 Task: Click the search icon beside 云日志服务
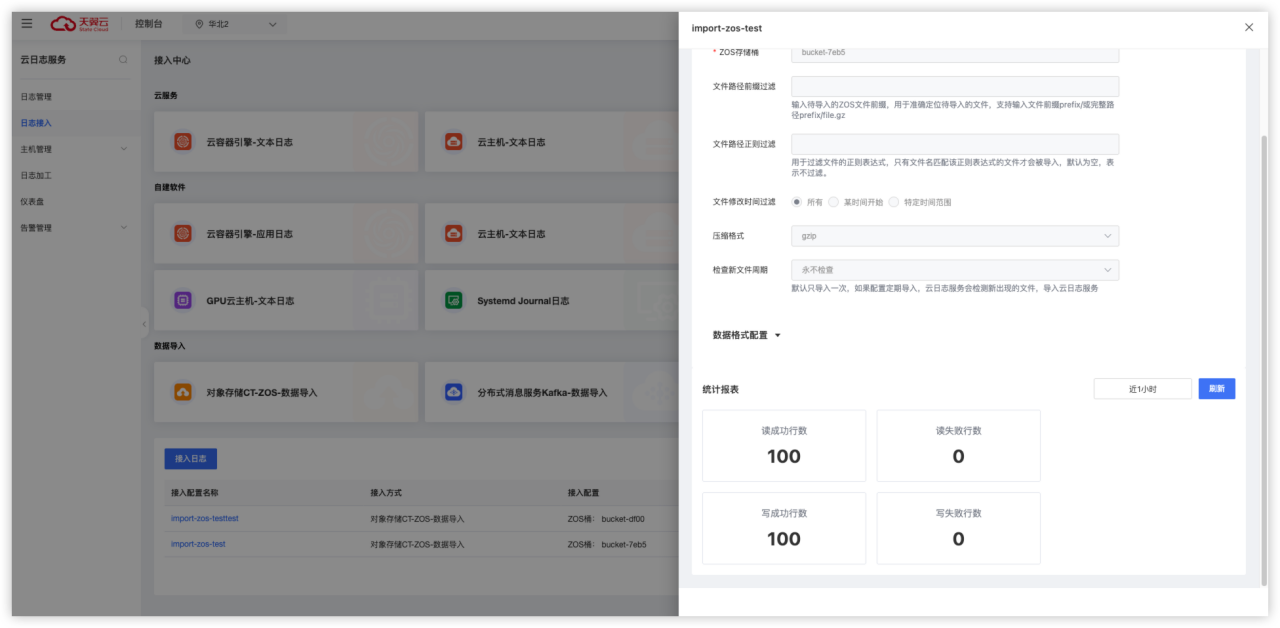tap(123, 60)
